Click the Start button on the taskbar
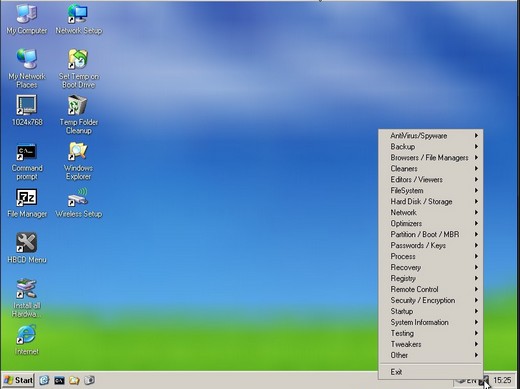The width and height of the screenshot is (520, 389). tap(18, 380)
